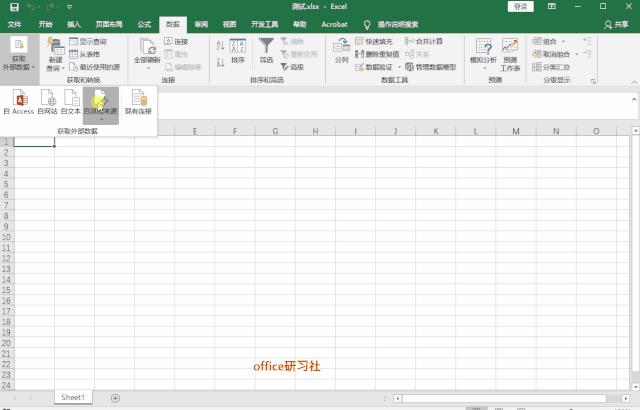The image size is (640, 410).
Task: Click 分类汇总 (subtotal)
Action: (x=551, y=67)
